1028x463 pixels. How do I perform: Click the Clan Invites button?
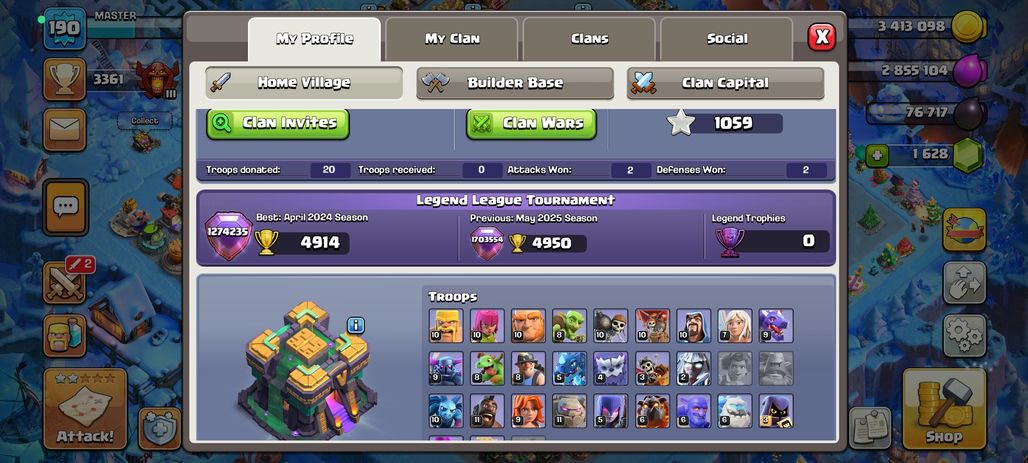278,123
